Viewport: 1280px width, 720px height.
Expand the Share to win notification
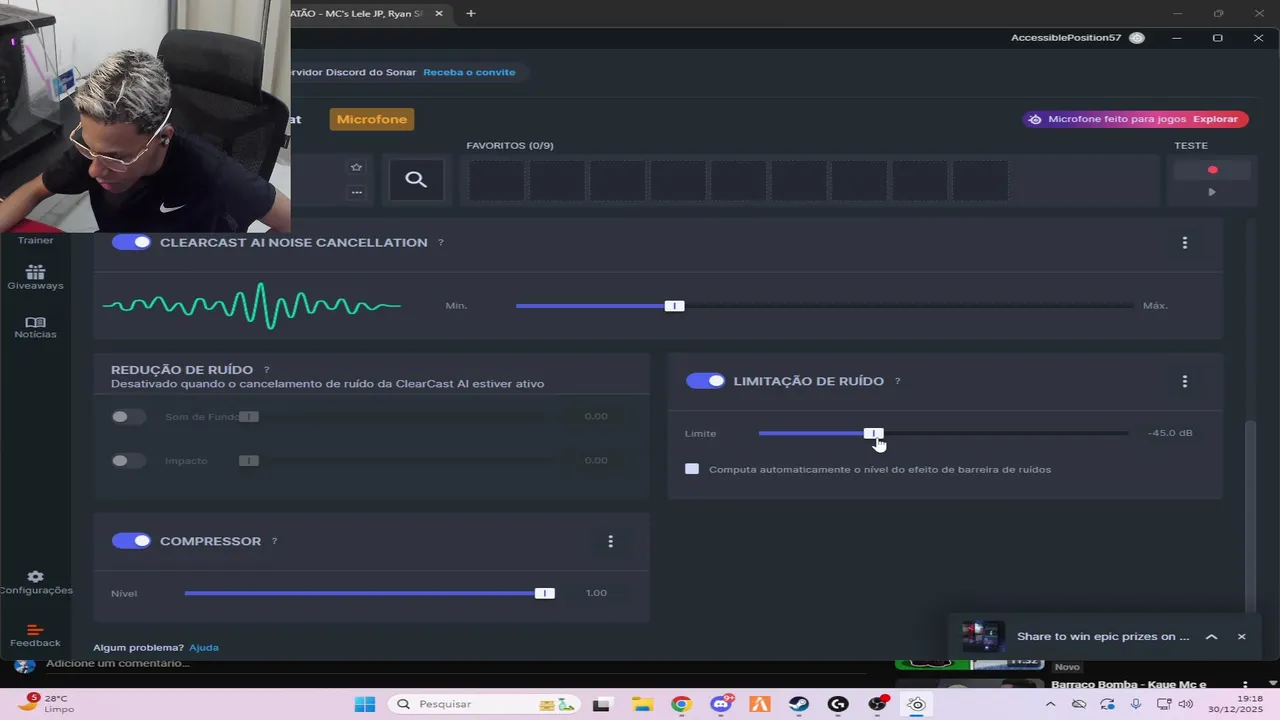[1211, 636]
